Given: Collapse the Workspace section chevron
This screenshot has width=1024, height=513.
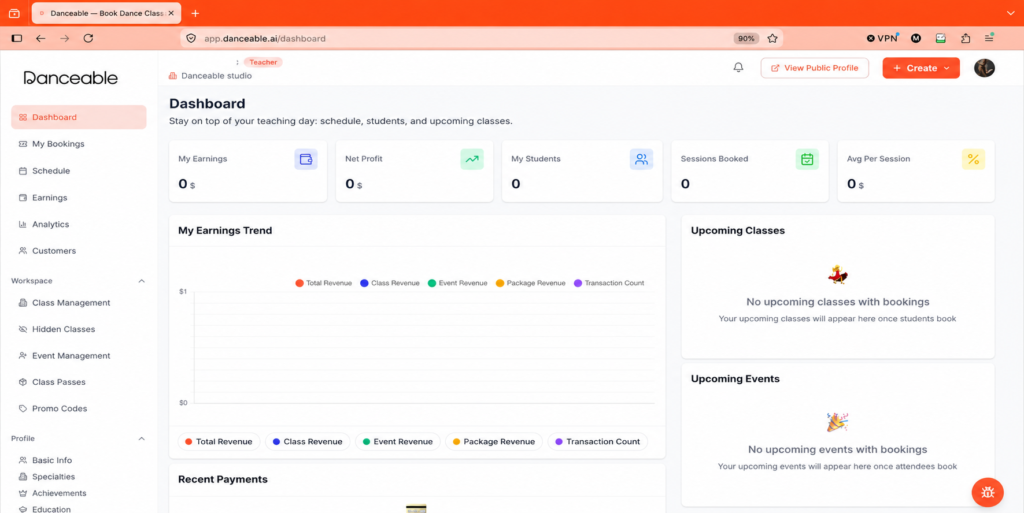Looking at the screenshot, I should pyautogui.click(x=142, y=281).
